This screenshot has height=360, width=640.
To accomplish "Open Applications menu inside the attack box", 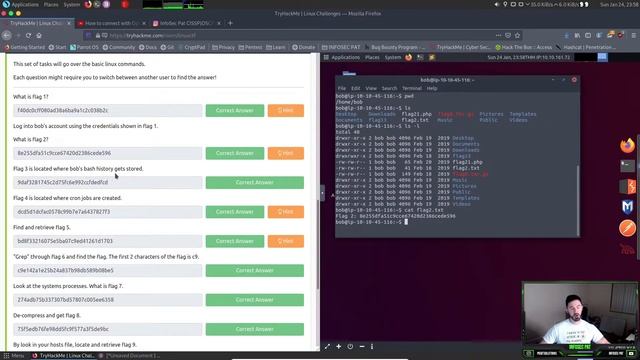I will tap(345, 58).
